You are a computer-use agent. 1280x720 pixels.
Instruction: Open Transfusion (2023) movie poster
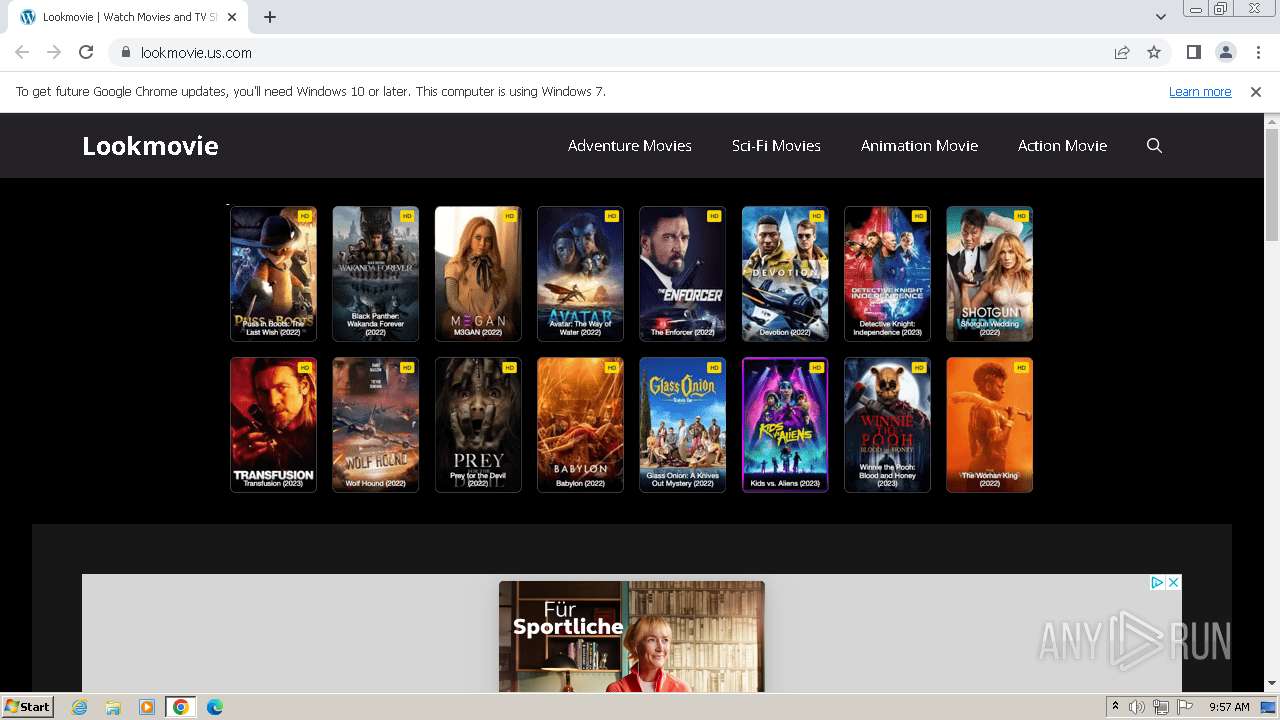[273, 425]
